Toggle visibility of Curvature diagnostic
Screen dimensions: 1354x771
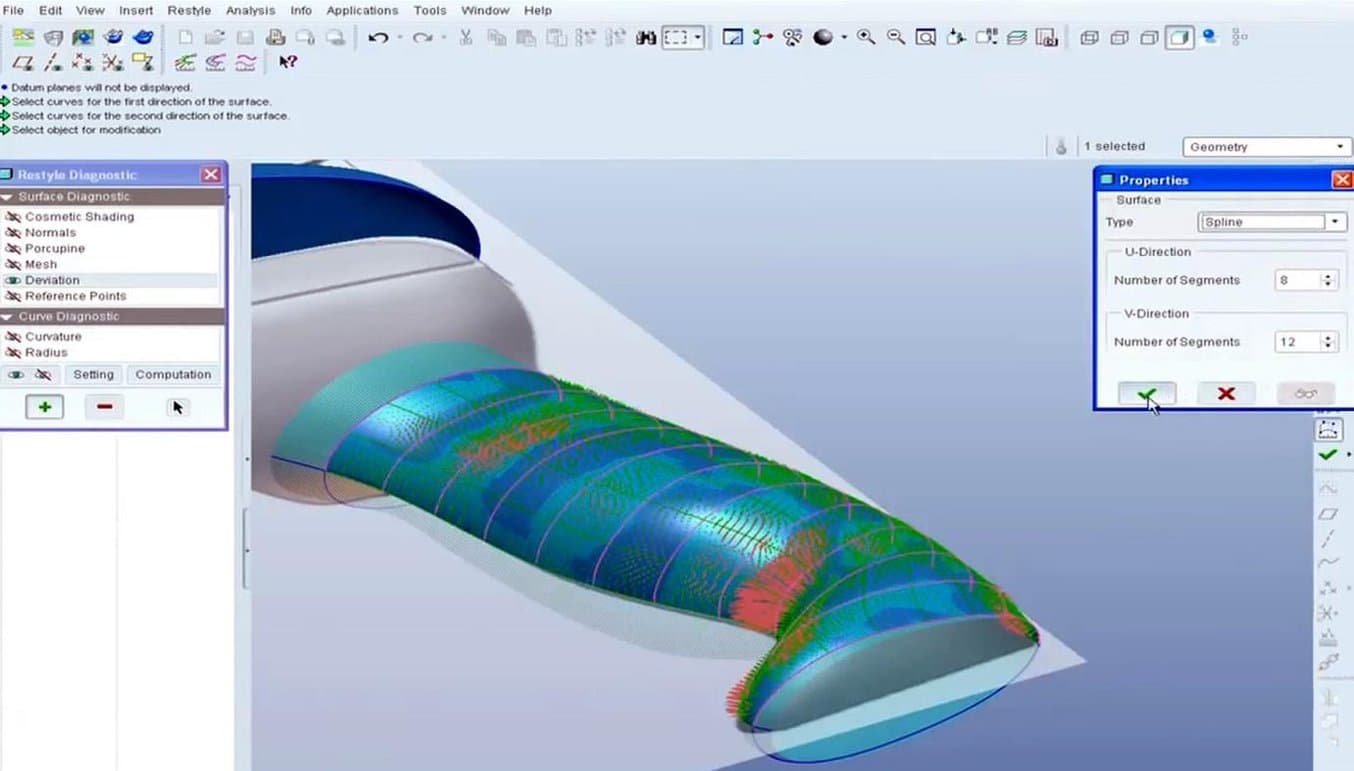(13, 337)
